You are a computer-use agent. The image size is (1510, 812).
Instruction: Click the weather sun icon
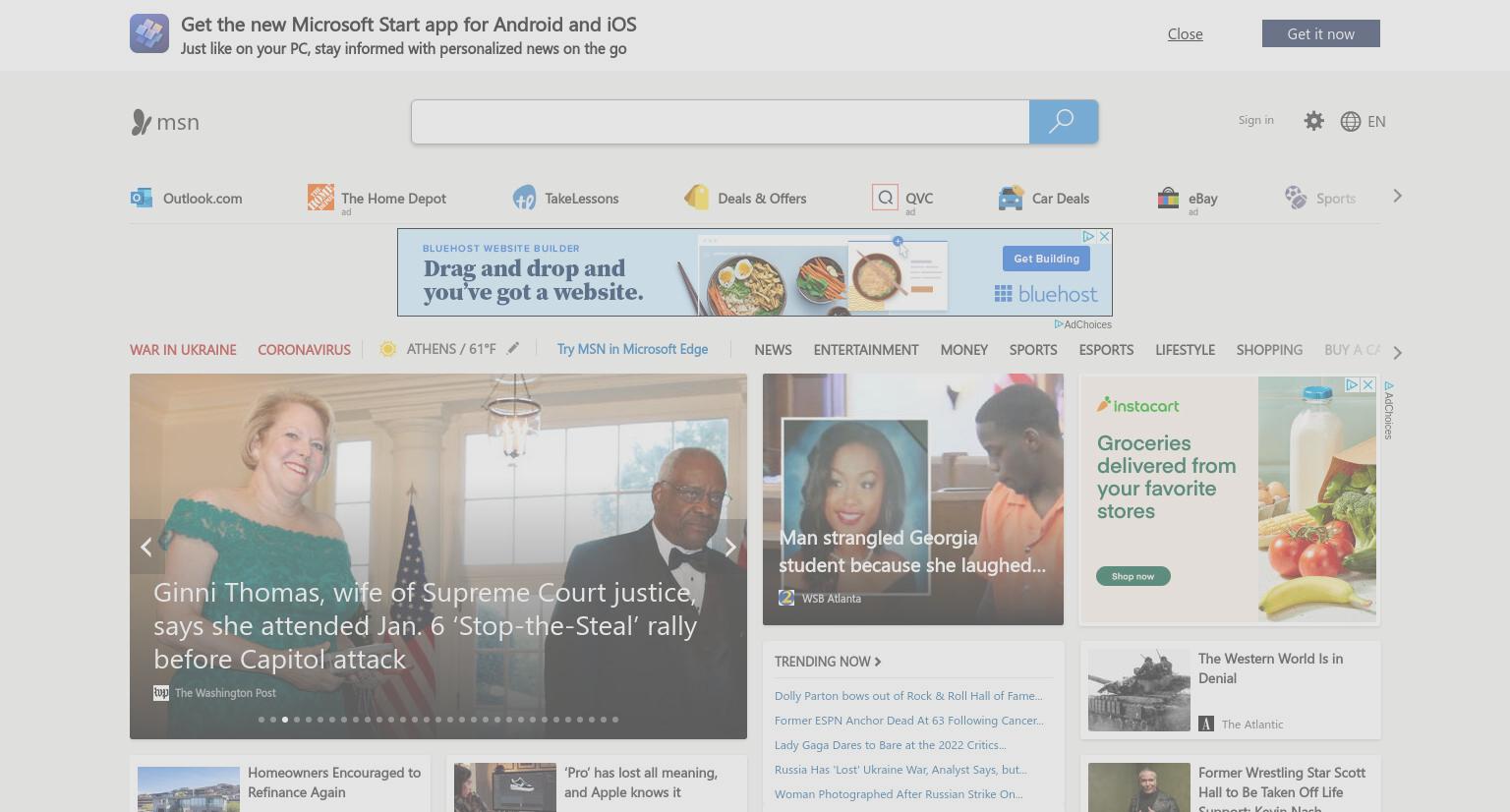(387, 349)
